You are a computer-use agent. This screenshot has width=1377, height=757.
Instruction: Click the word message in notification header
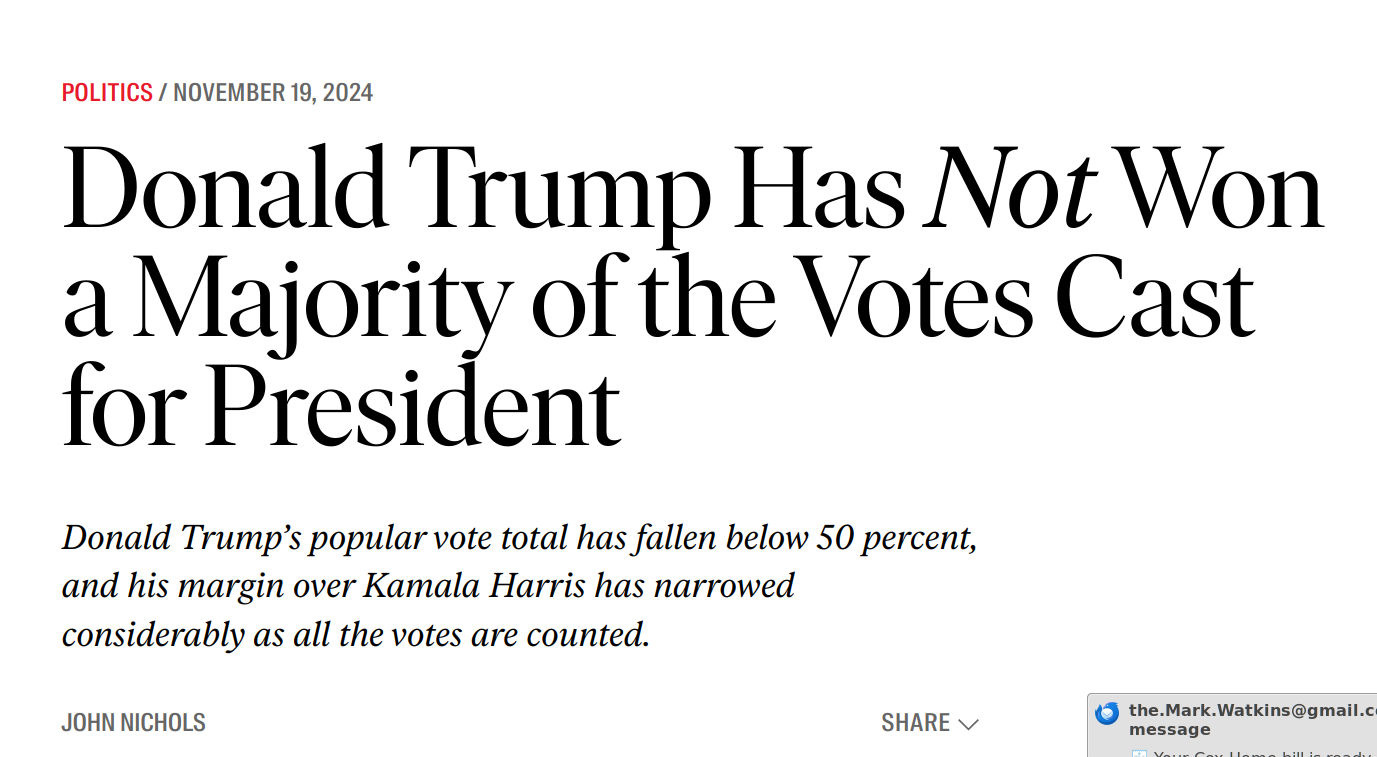(1170, 730)
